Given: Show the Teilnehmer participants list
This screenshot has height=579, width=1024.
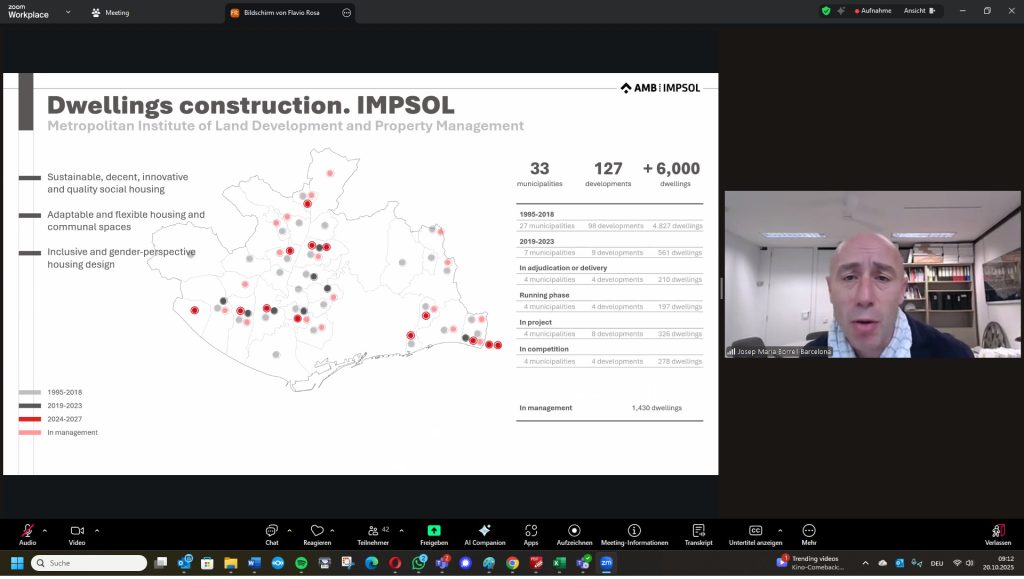Looking at the screenshot, I should pos(373,531).
